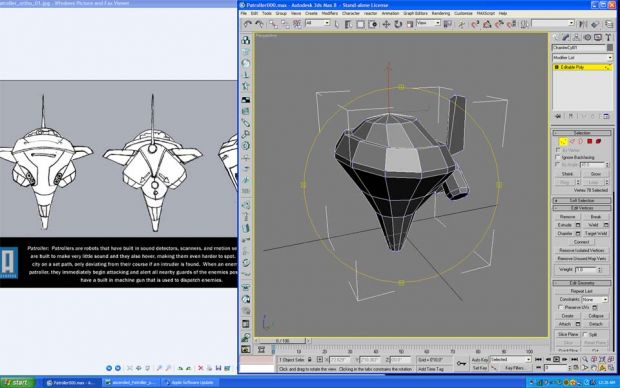Click the Zoom magnifier viewport control

pyautogui.click(x=585, y=360)
